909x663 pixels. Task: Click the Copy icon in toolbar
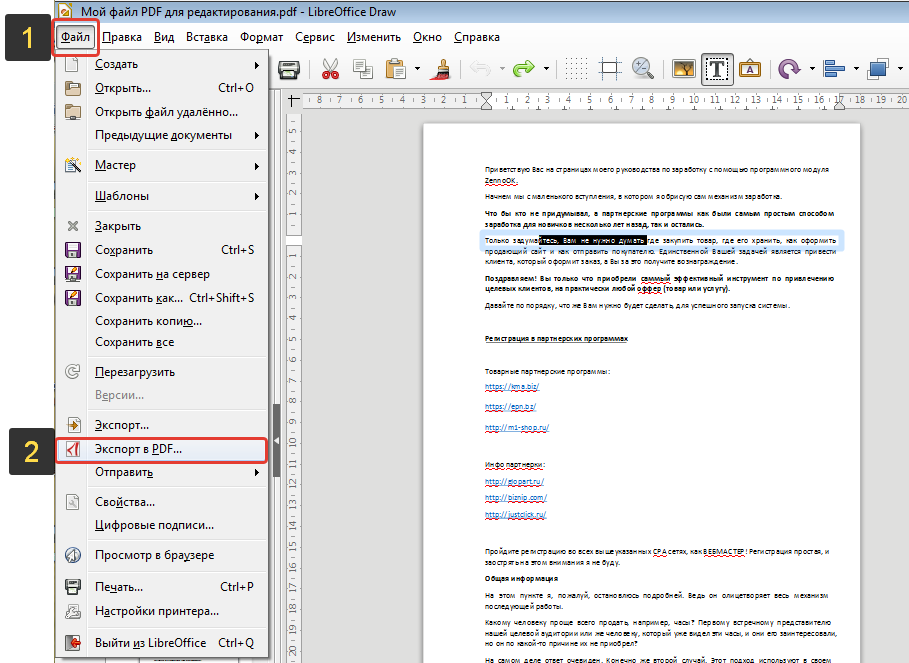click(363, 69)
